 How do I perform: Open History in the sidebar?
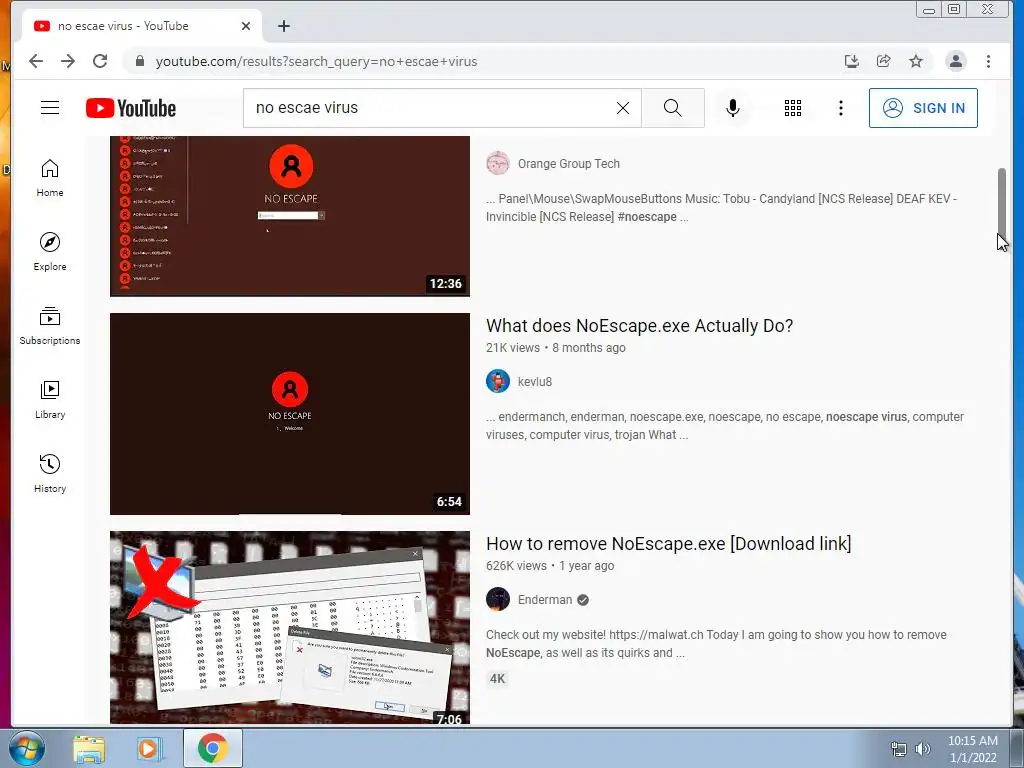pos(50,474)
